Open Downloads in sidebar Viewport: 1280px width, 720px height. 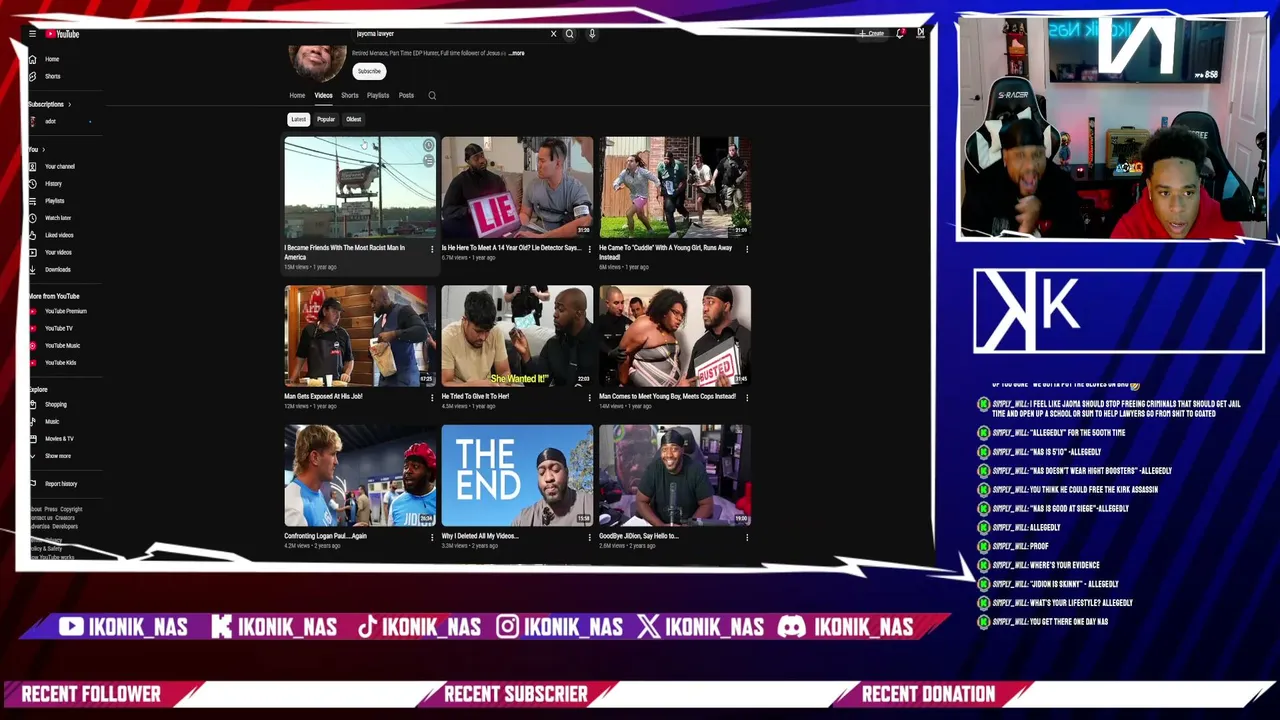click(57, 269)
